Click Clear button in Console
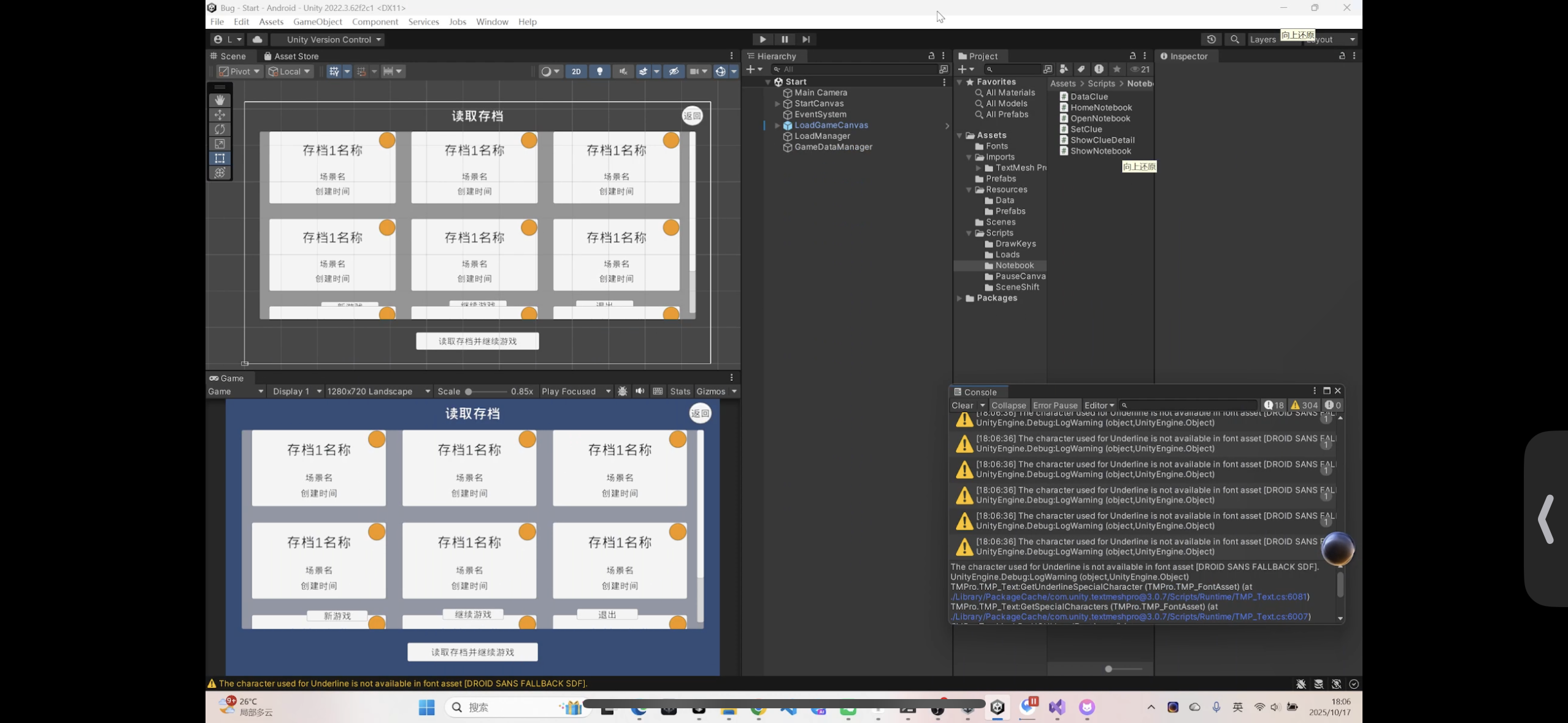 pos(962,405)
